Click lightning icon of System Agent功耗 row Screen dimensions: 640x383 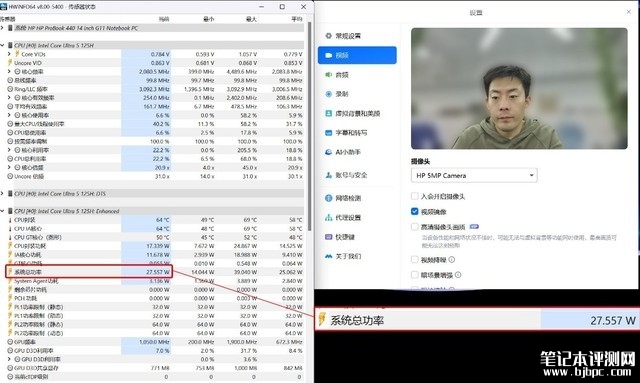pyautogui.click(x=10, y=281)
